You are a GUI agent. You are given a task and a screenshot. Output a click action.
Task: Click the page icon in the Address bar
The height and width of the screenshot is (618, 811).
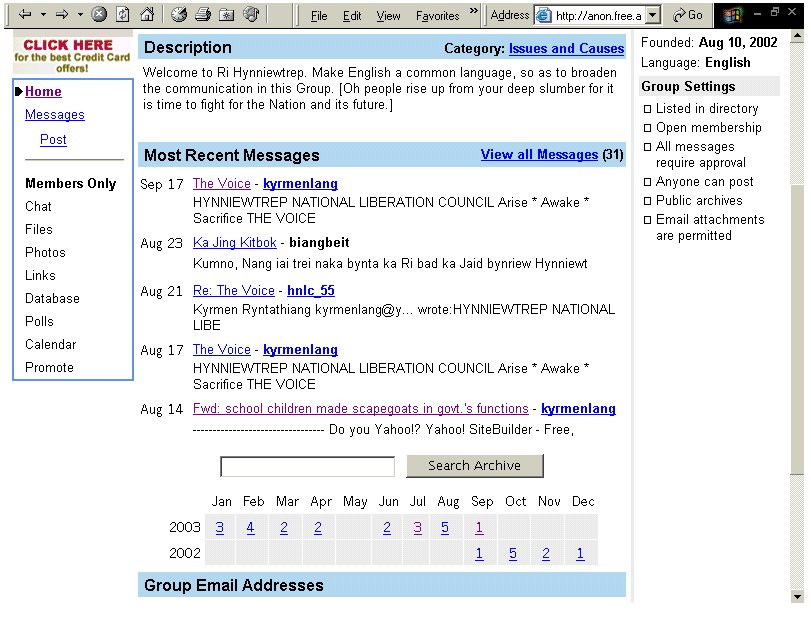pos(544,16)
